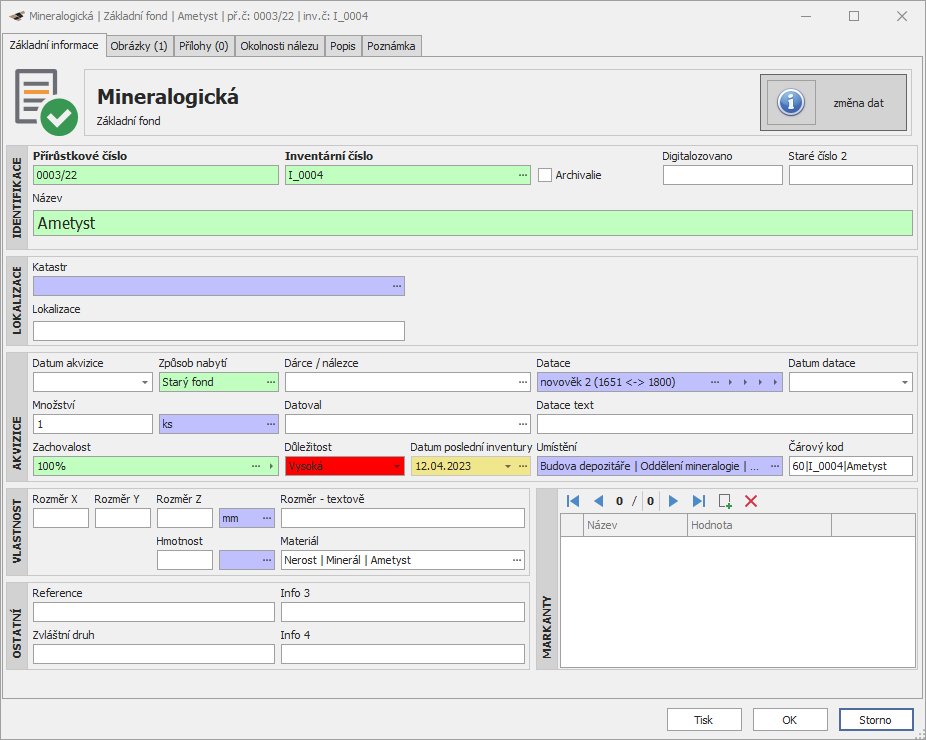Click the Digitalozovano input field
Screen dimensions: 926x740
point(722,175)
